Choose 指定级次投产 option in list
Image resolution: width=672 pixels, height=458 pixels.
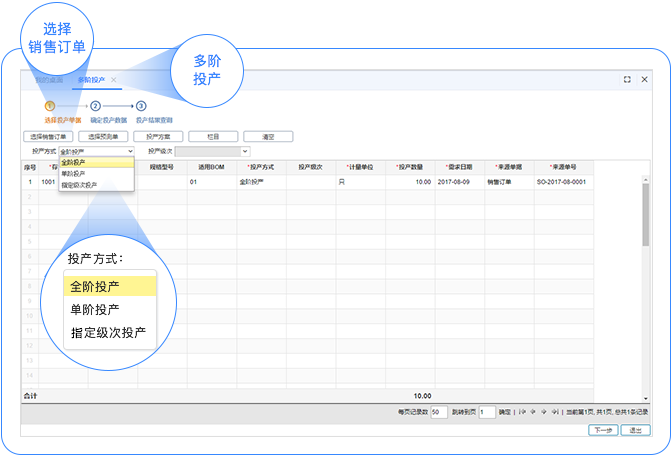[79, 185]
